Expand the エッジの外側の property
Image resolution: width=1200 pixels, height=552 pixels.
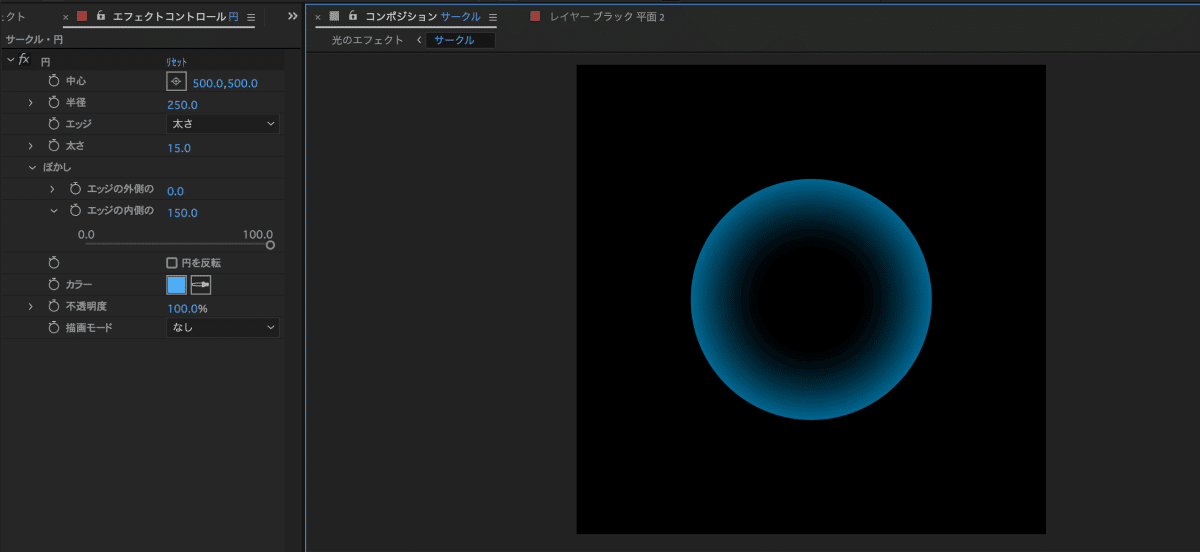[53, 189]
